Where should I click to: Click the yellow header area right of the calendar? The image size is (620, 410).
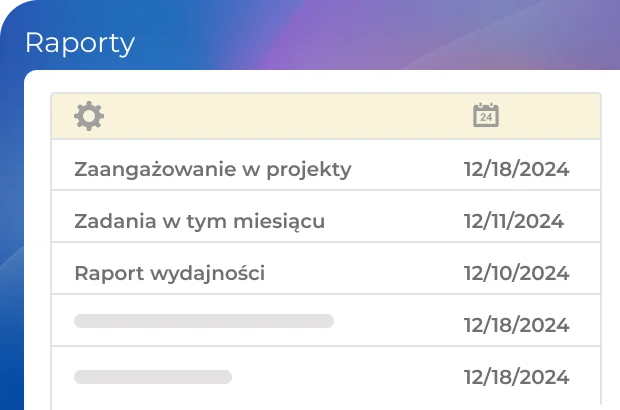pyautogui.click(x=550, y=116)
